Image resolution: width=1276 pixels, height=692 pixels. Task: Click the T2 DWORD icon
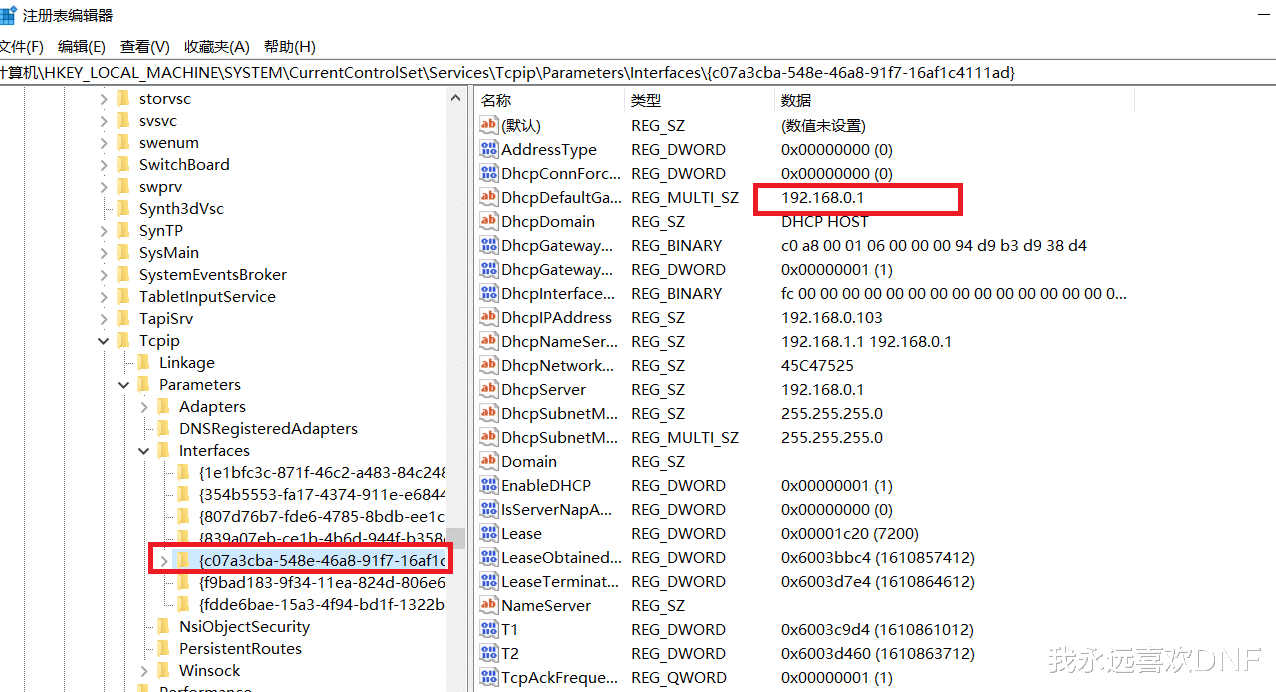point(488,653)
